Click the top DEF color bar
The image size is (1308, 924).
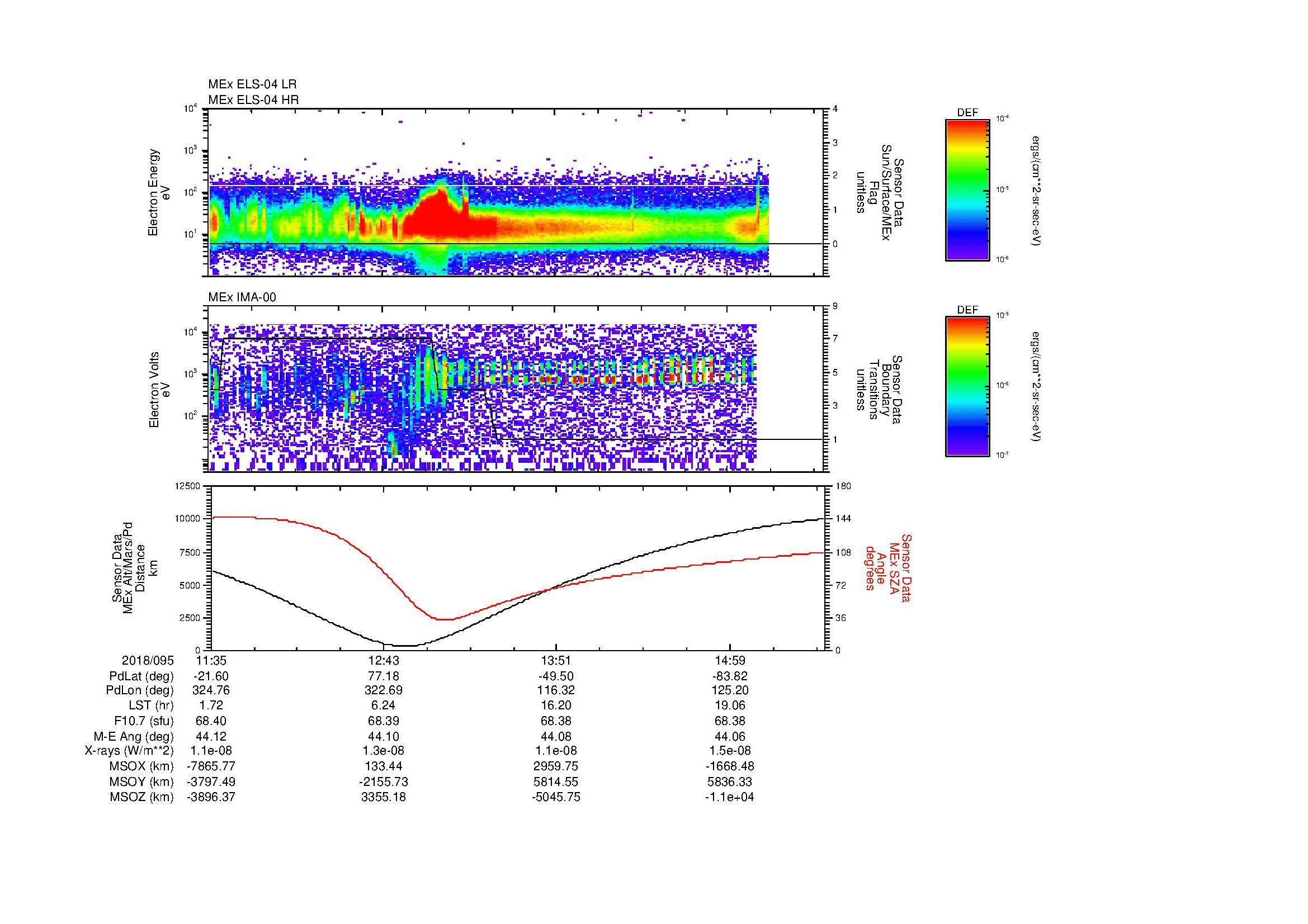click(x=967, y=189)
